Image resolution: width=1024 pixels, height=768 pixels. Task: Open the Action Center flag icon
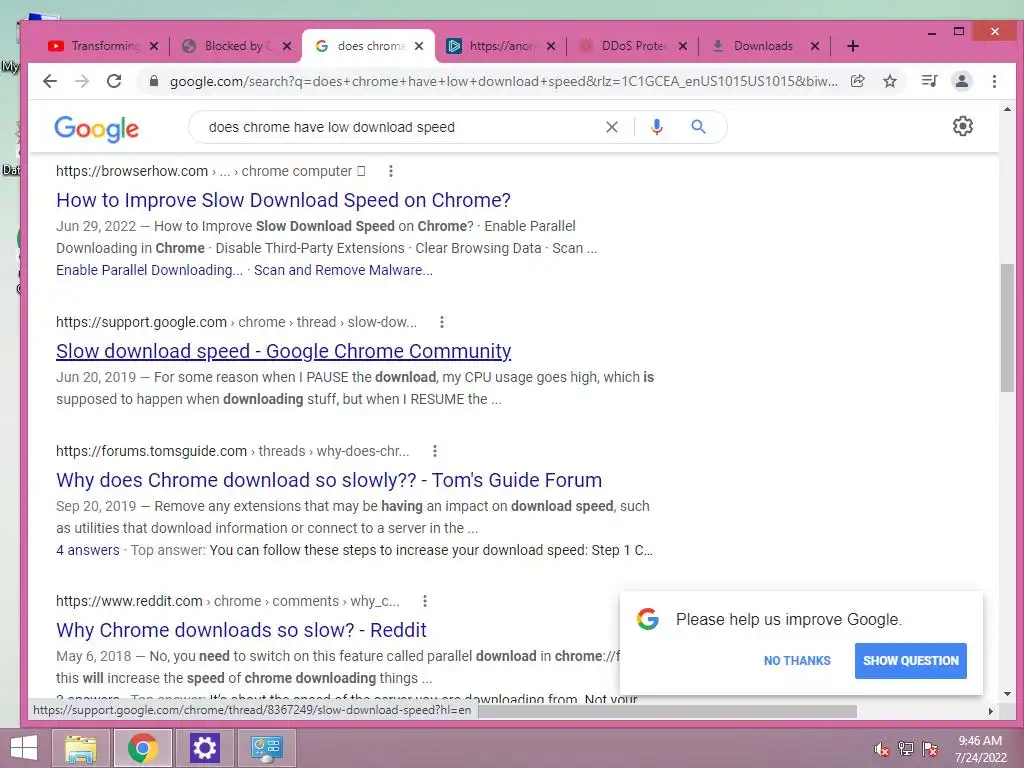tap(930, 749)
